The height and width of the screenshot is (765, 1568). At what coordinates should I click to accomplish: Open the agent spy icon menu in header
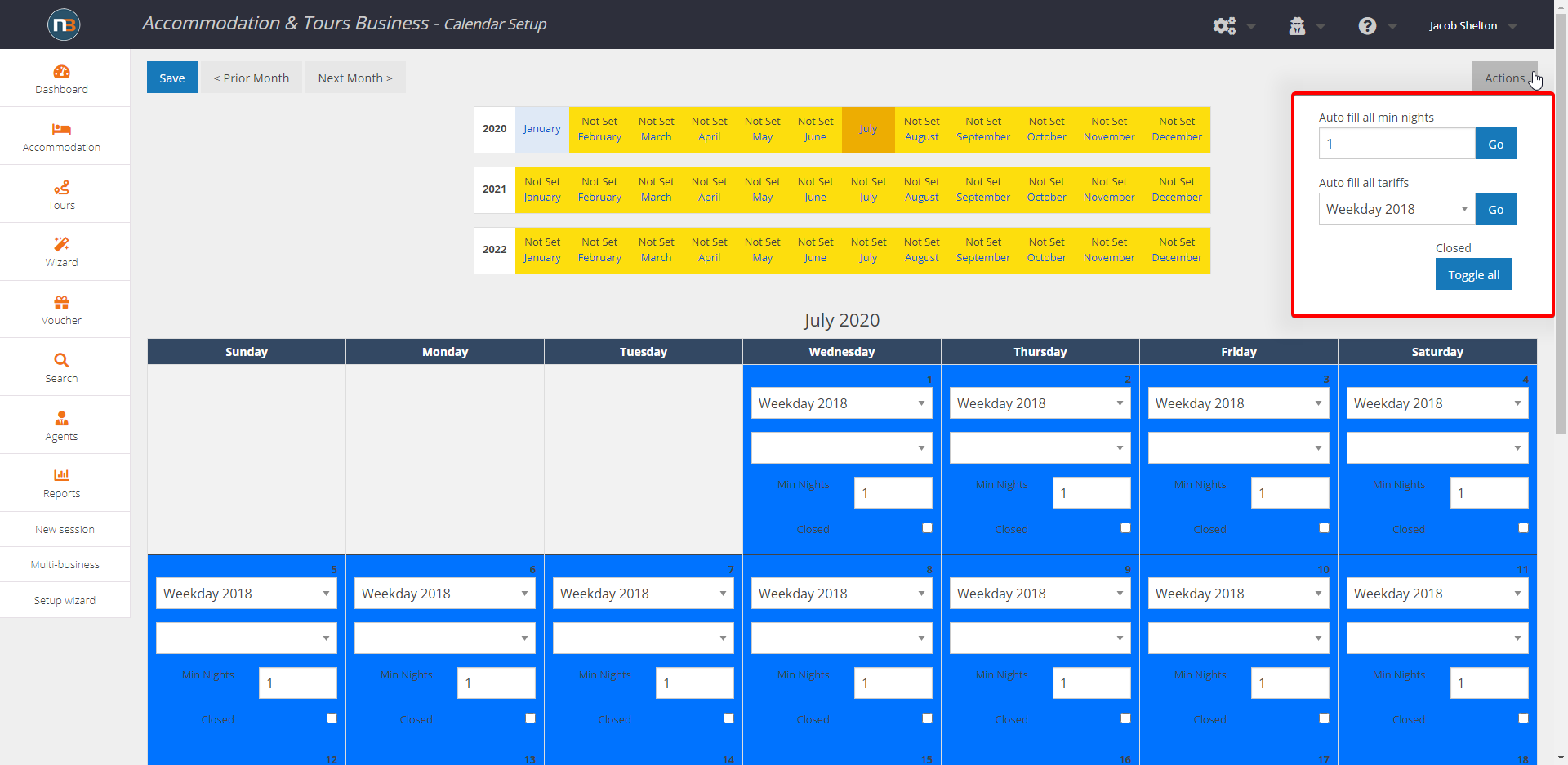[1297, 26]
